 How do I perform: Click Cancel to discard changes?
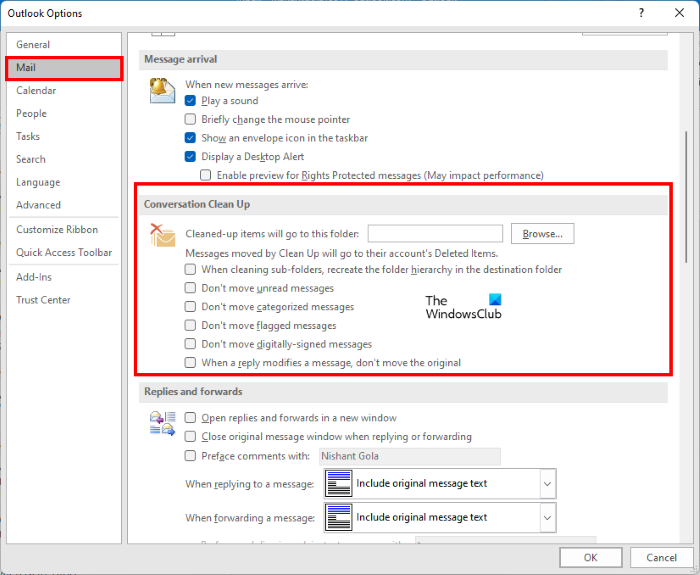point(661,557)
